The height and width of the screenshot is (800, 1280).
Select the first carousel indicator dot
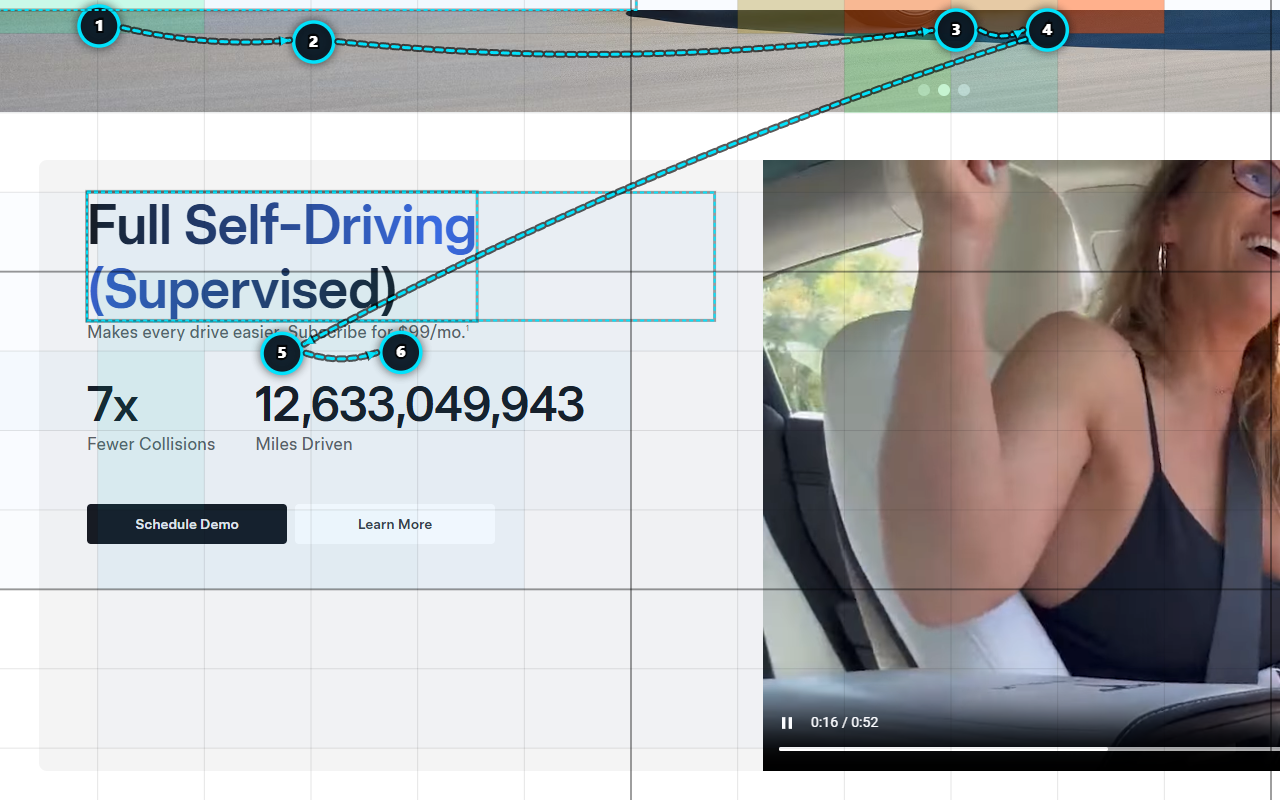[x=924, y=90]
